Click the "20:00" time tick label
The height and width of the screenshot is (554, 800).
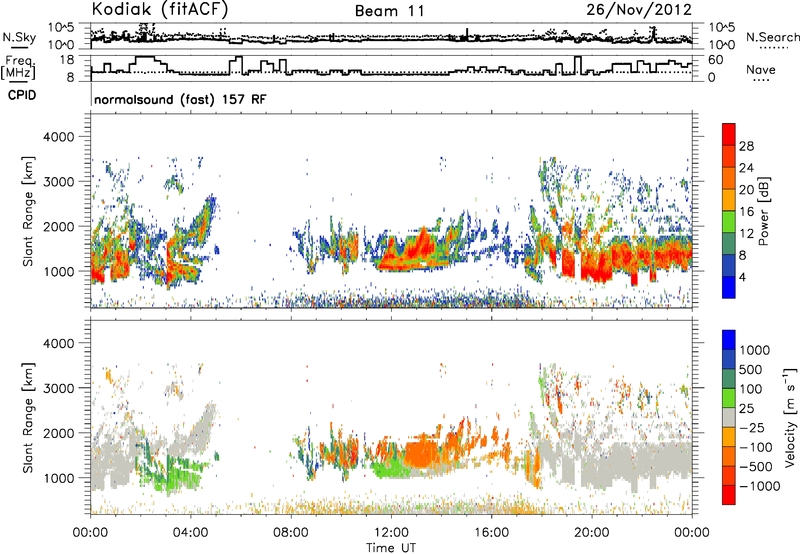coord(591,533)
